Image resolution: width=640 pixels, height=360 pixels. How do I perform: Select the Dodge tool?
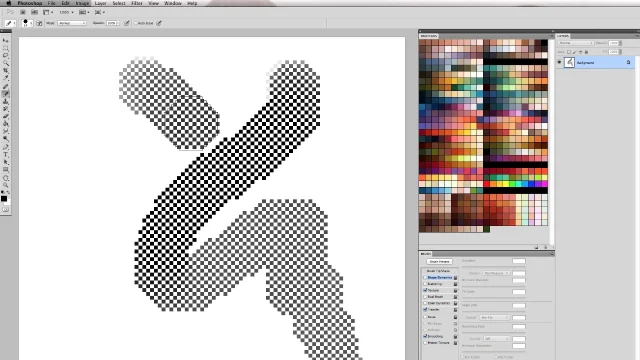pos(5,139)
